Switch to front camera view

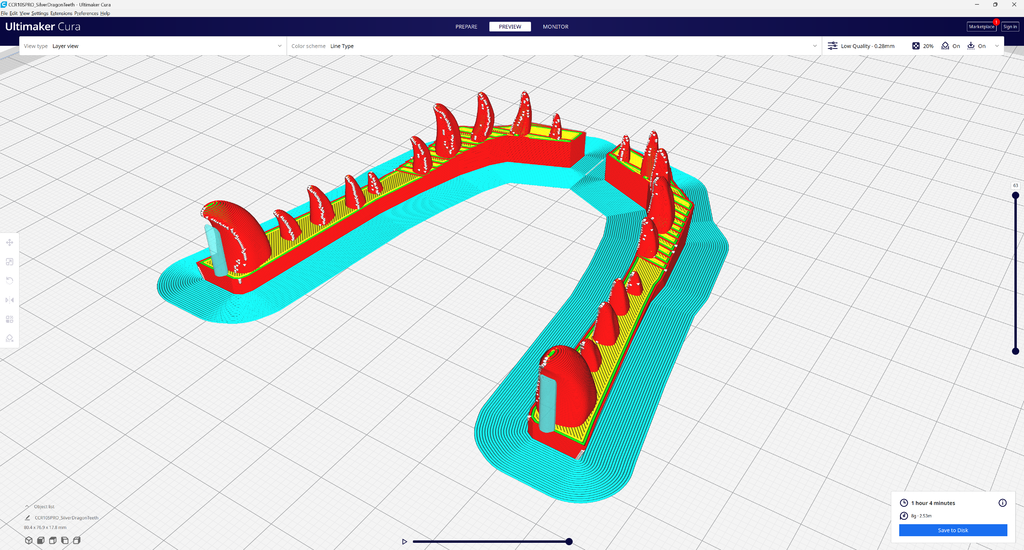click(x=40, y=540)
